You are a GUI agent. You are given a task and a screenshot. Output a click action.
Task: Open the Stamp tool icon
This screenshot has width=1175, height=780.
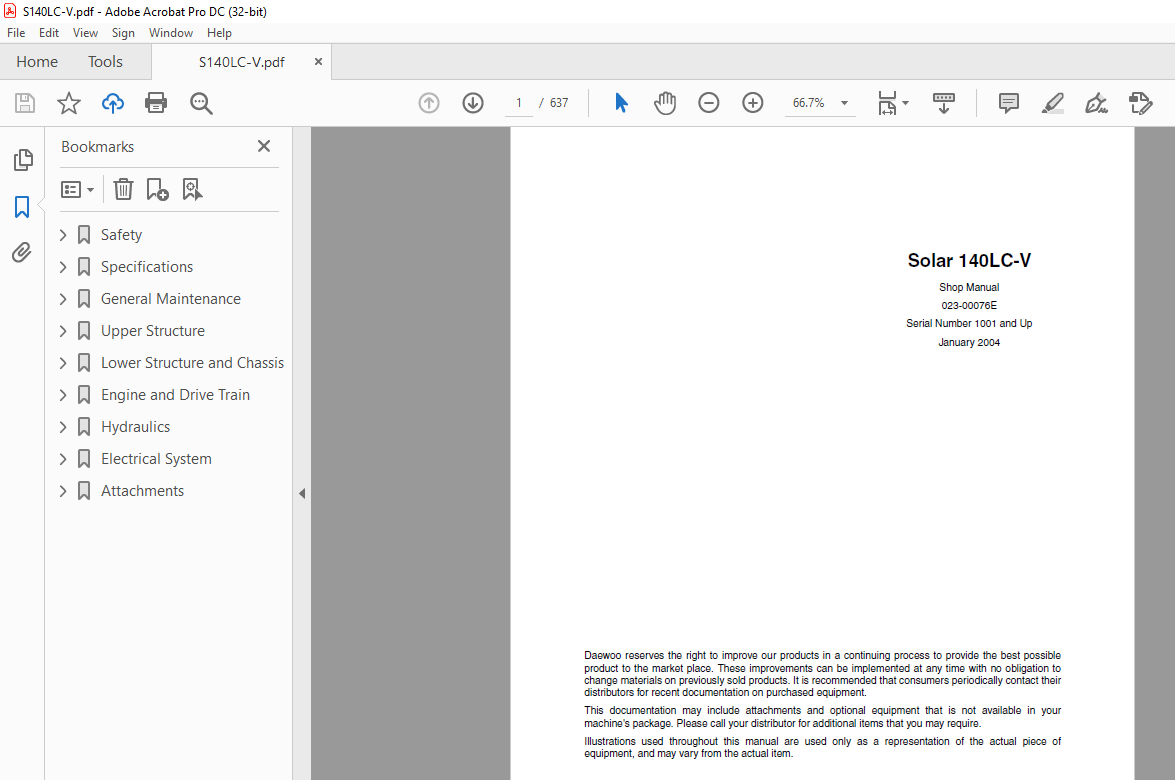1141,103
